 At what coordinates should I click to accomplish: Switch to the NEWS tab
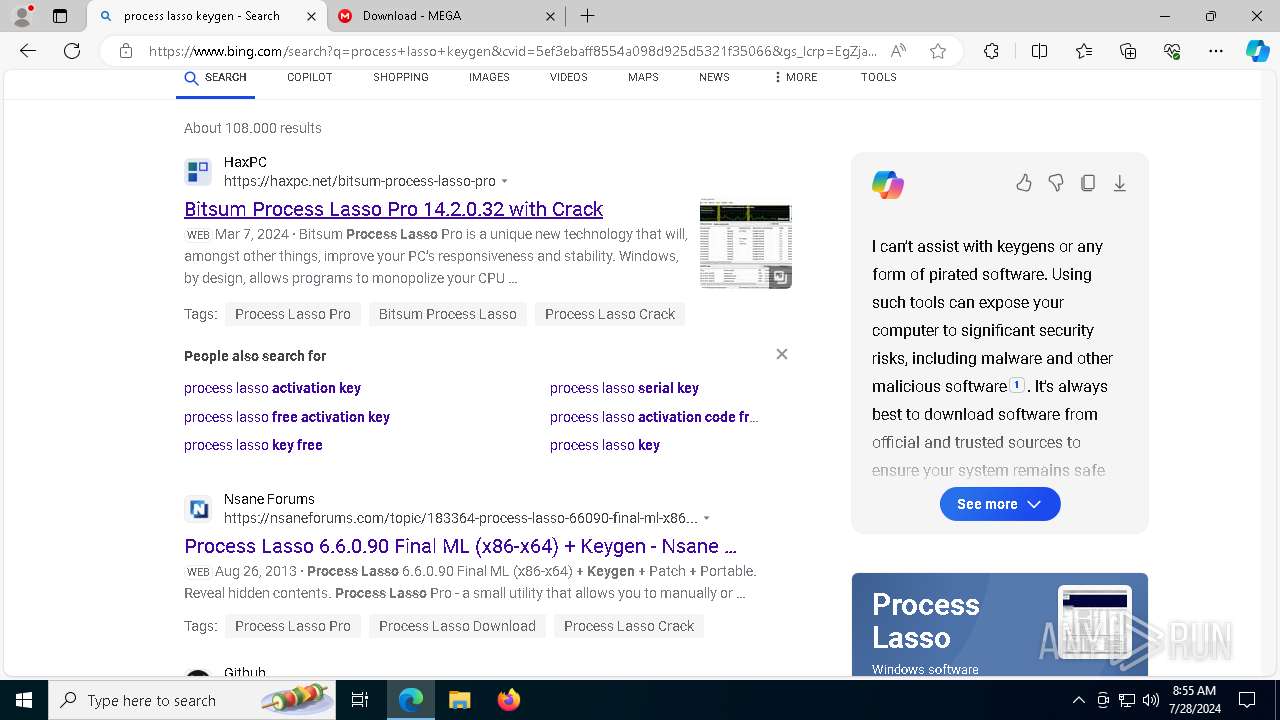[x=714, y=77]
